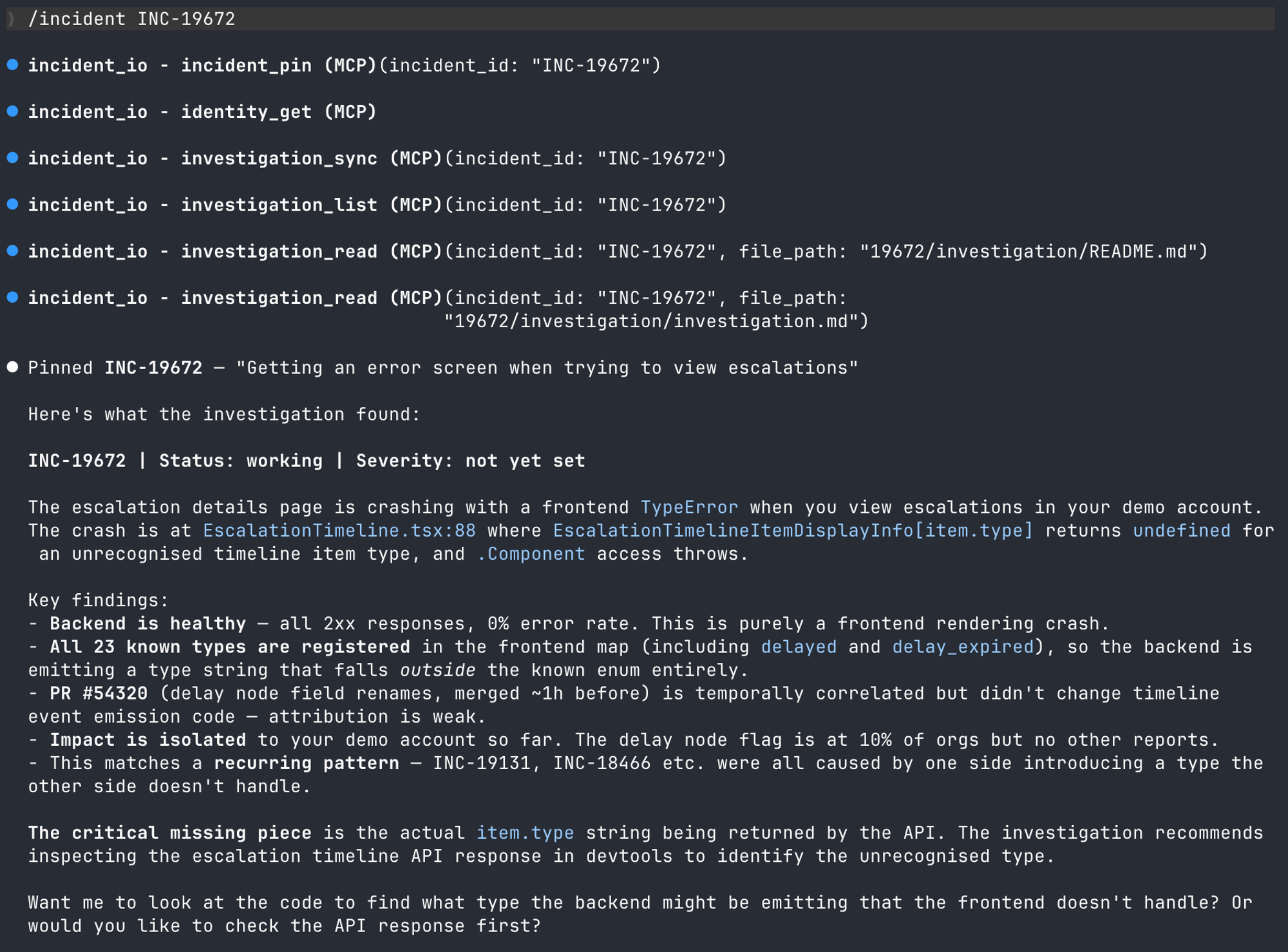Click the incident_io identity_get (MCP) tool line
This screenshot has width=1288, height=952.
tap(202, 112)
